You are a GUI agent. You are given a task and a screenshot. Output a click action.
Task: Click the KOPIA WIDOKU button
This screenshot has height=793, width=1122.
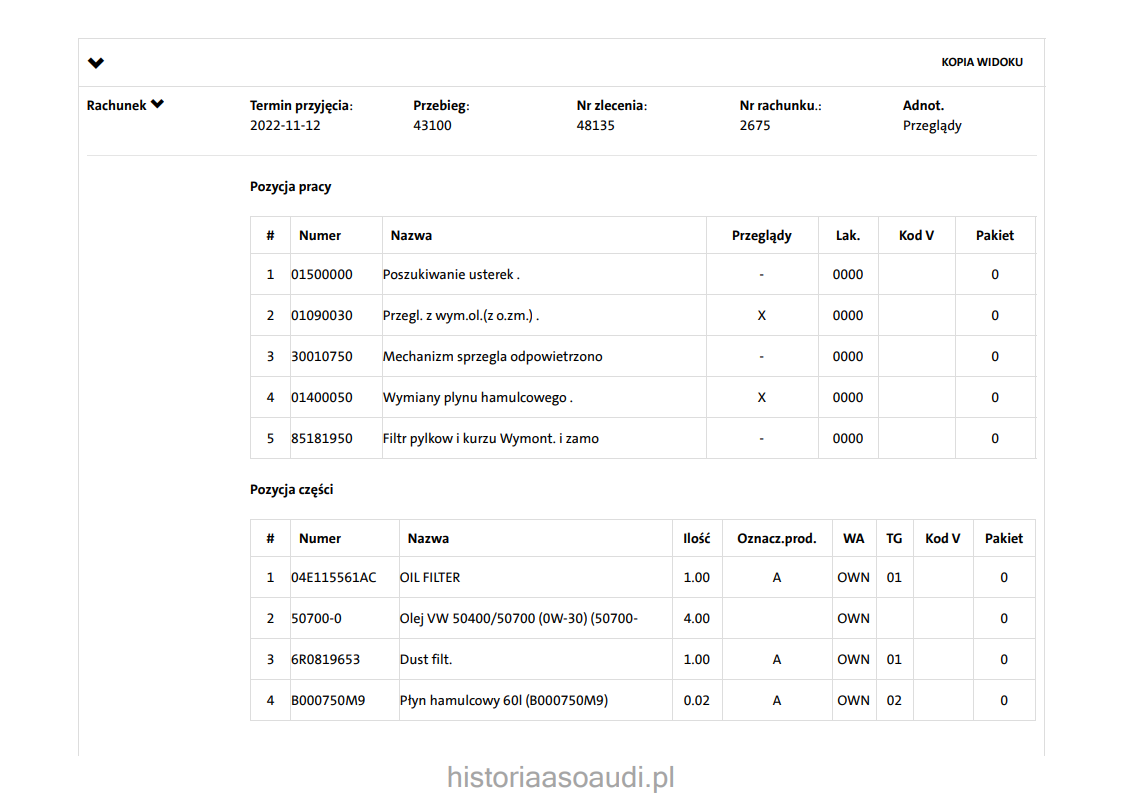pos(981,62)
